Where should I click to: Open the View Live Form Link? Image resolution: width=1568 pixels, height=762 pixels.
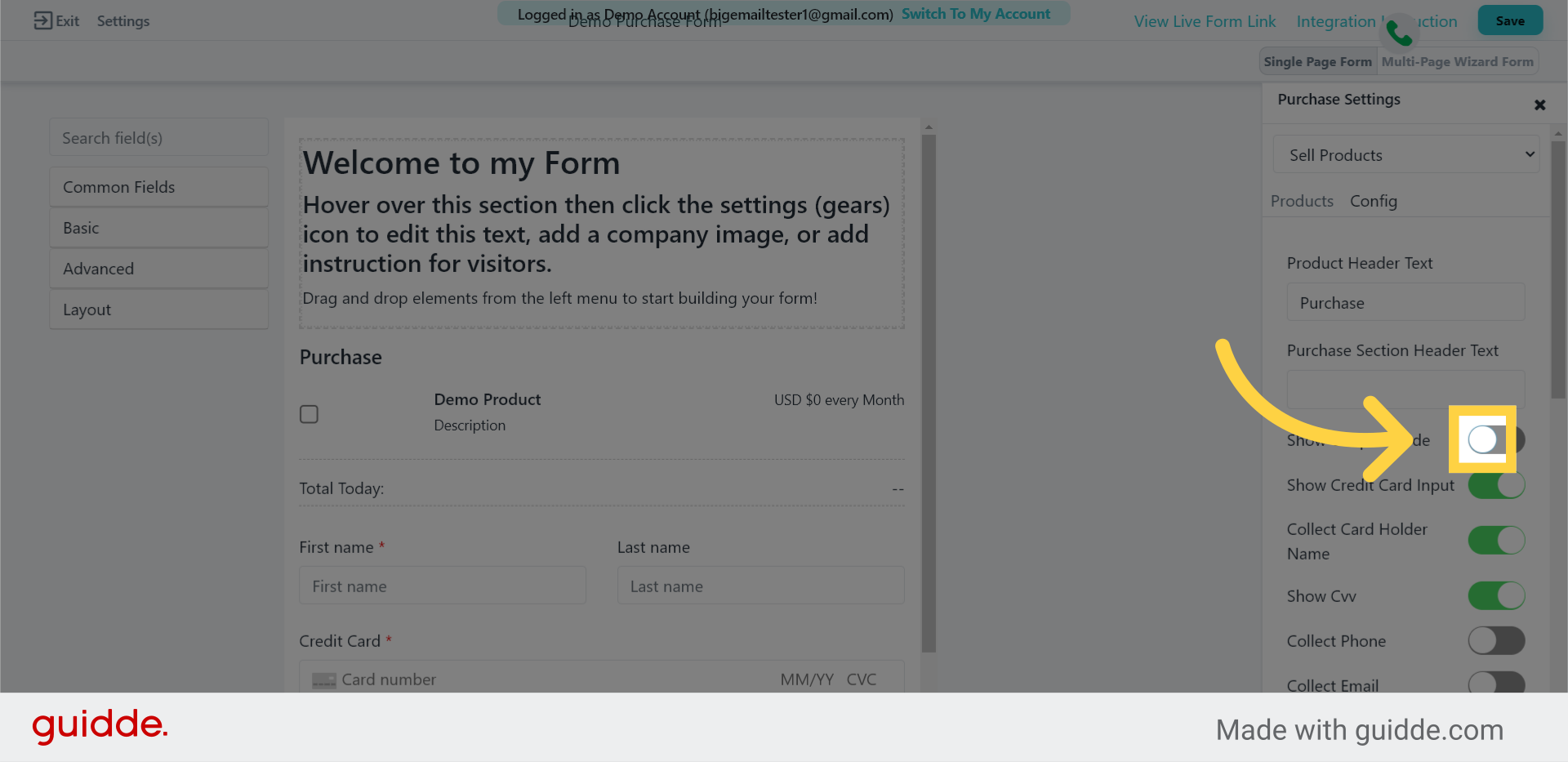(1205, 22)
